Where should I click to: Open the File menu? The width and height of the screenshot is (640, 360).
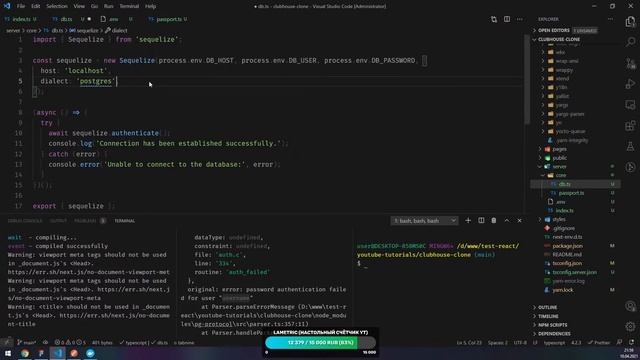[21, 6]
